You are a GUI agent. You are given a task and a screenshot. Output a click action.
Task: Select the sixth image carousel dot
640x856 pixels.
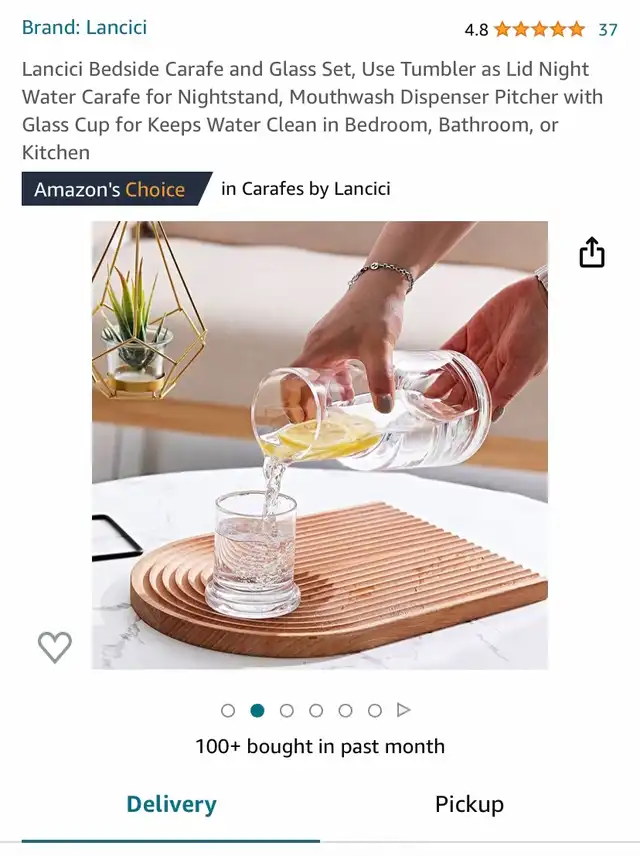(x=375, y=711)
